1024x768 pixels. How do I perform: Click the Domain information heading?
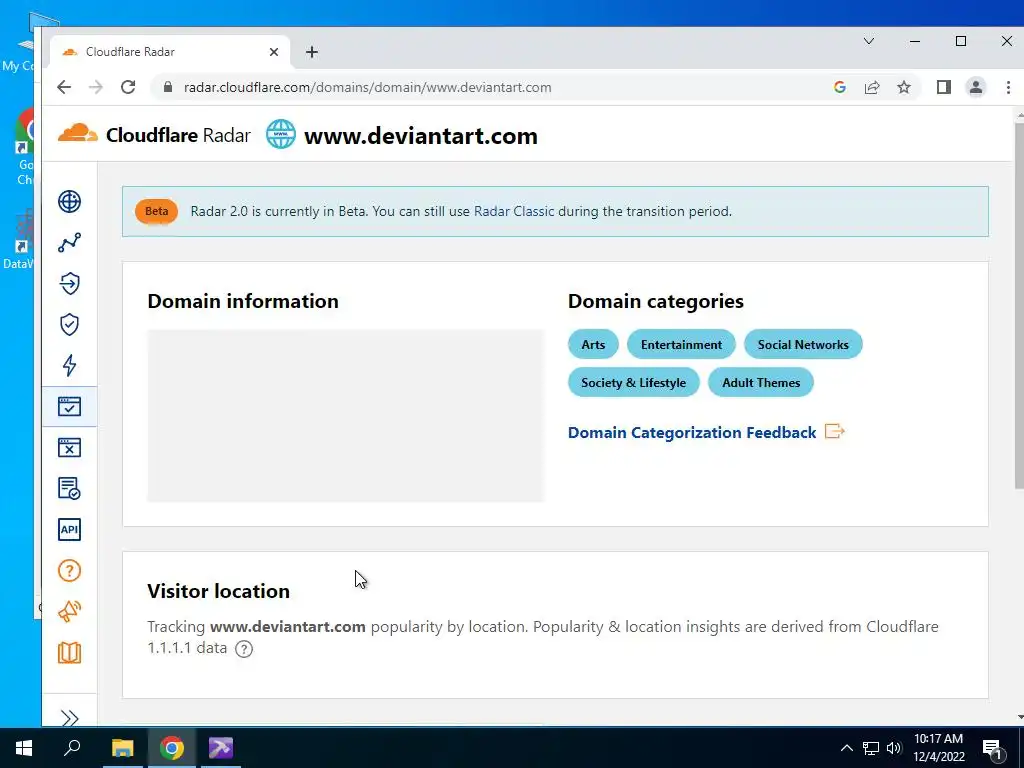(x=243, y=301)
